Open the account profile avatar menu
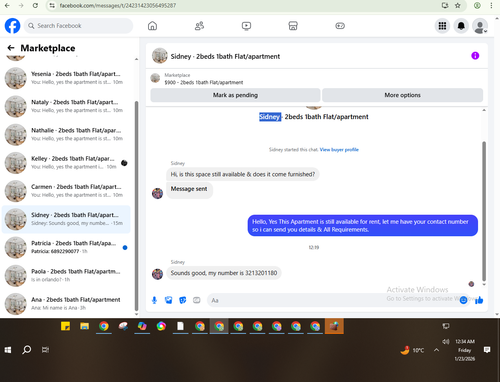This screenshot has width=500, height=382. [480, 26]
